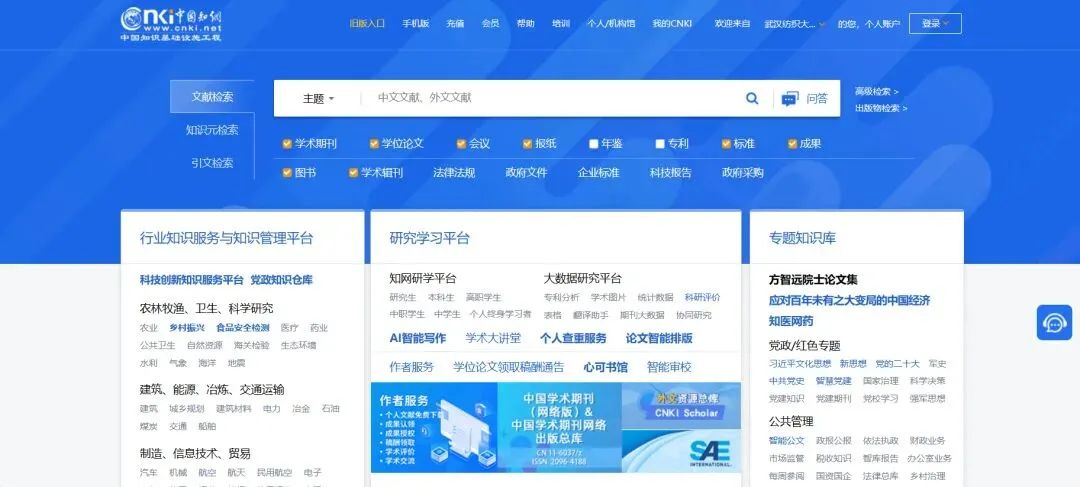Viewport: 1080px width, 487px height.
Task: Toggle the 学术期刊 checkbox
Action: (x=287, y=144)
